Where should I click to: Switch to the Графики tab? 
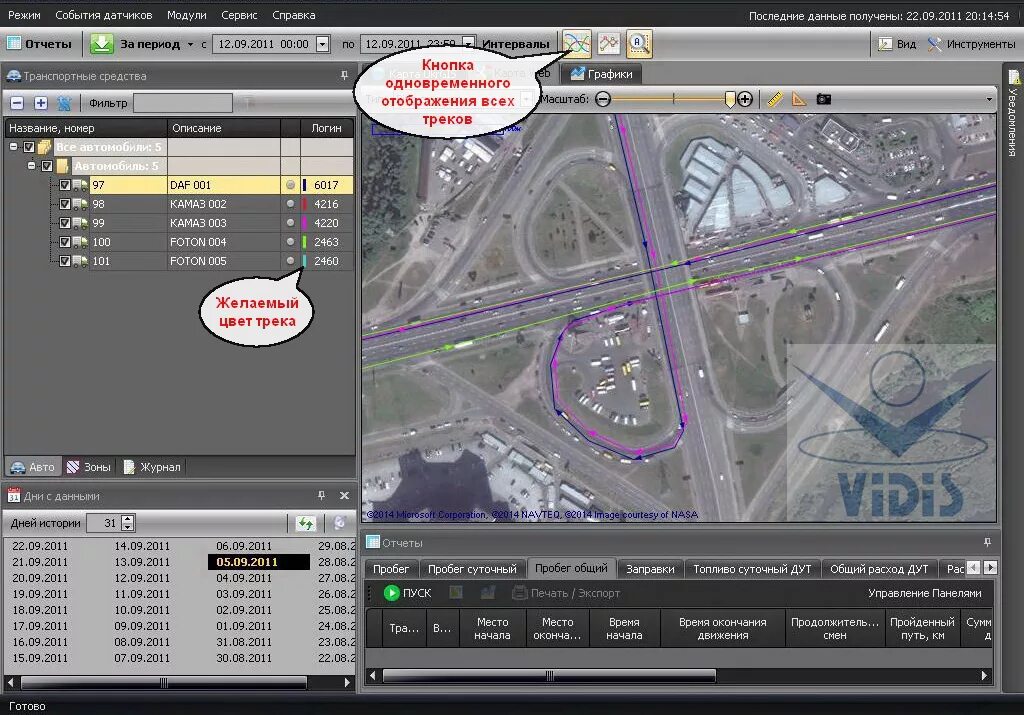pyautogui.click(x=601, y=74)
